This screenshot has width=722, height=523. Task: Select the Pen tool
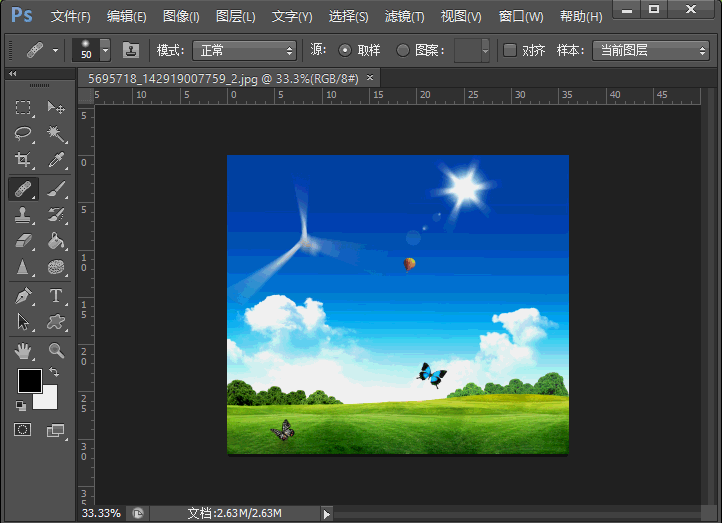pos(23,295)
